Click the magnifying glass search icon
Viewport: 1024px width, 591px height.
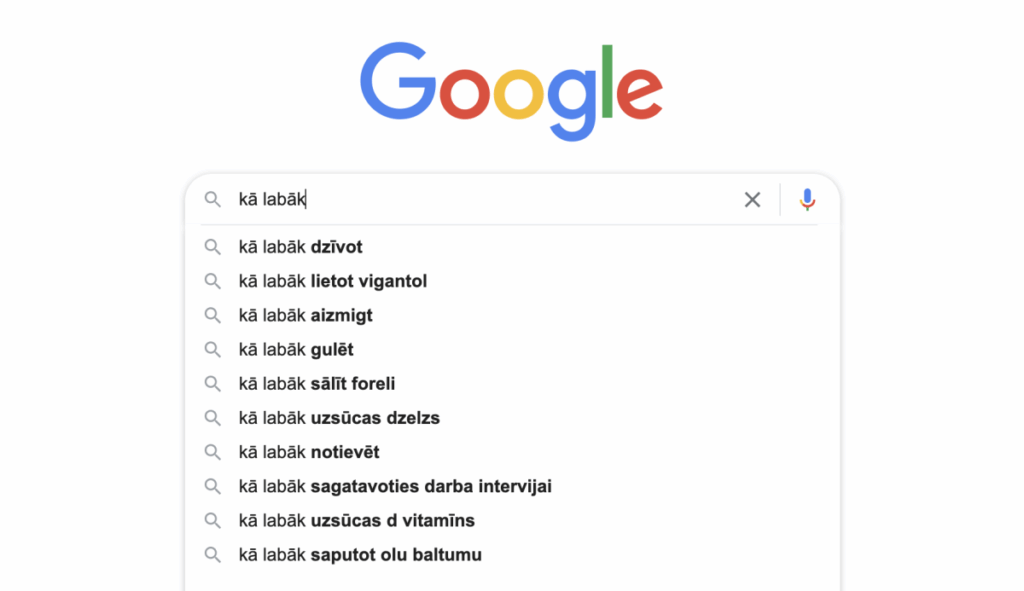click(x=213, y=199)
